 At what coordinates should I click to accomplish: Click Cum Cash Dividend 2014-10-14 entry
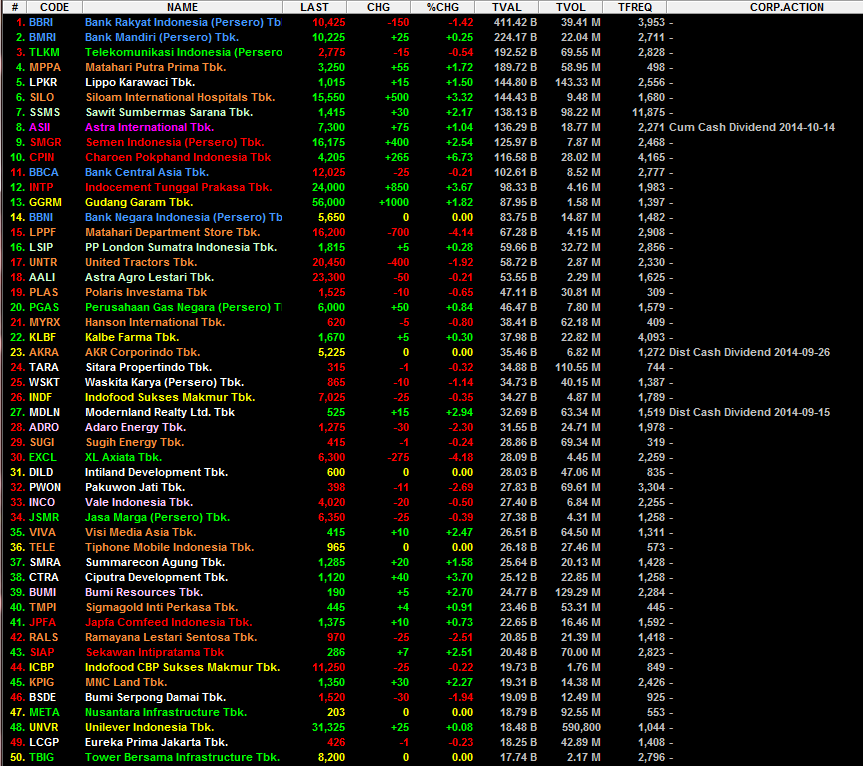752,127
